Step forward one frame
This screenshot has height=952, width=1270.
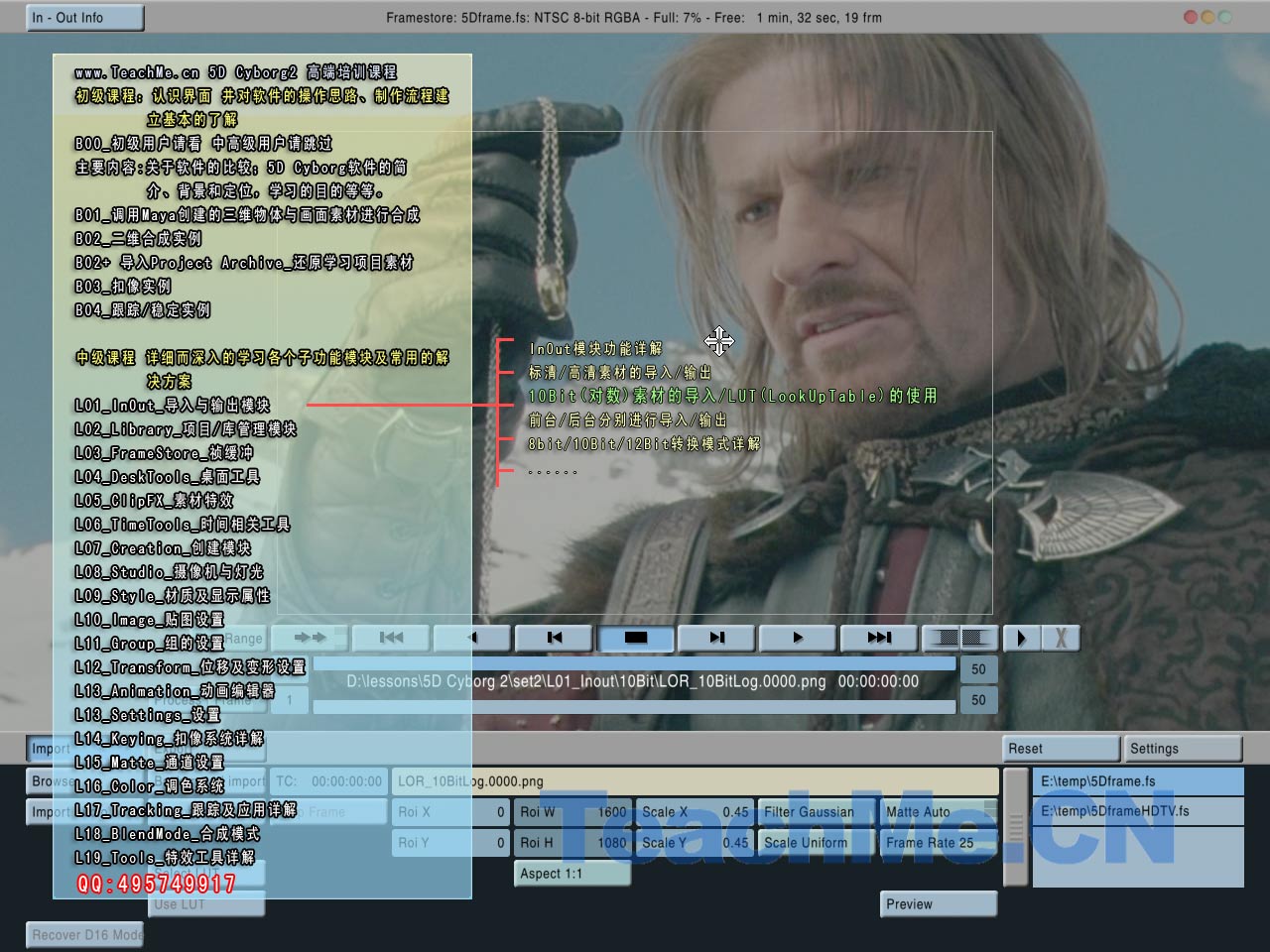[717, 638]
